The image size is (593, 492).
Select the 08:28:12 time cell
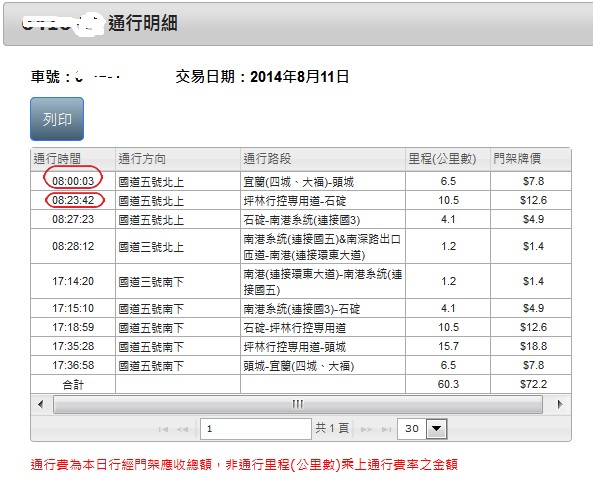coord(73,246)
